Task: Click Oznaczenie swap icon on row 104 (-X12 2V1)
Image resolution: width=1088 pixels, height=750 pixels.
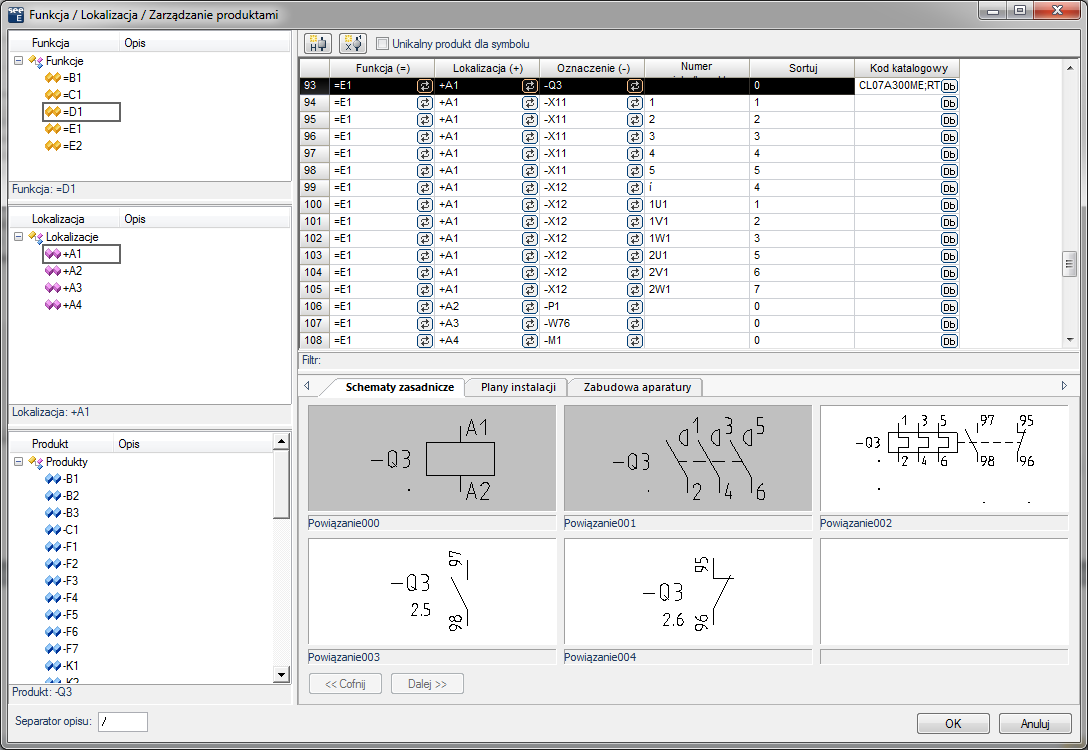Action: (x=634, y=273)
